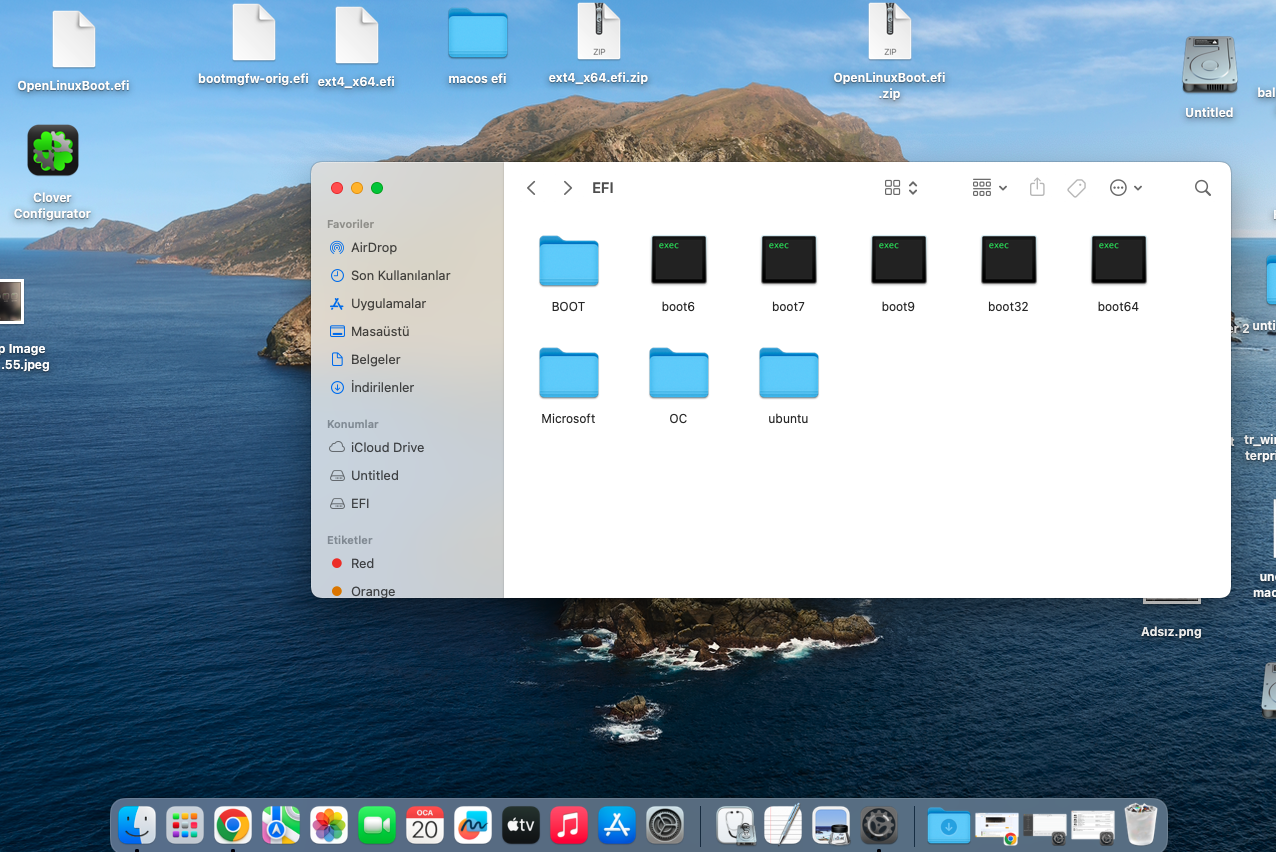
Task: Select the OC folder
Action: pyautogui.click(x=678, y=374)
